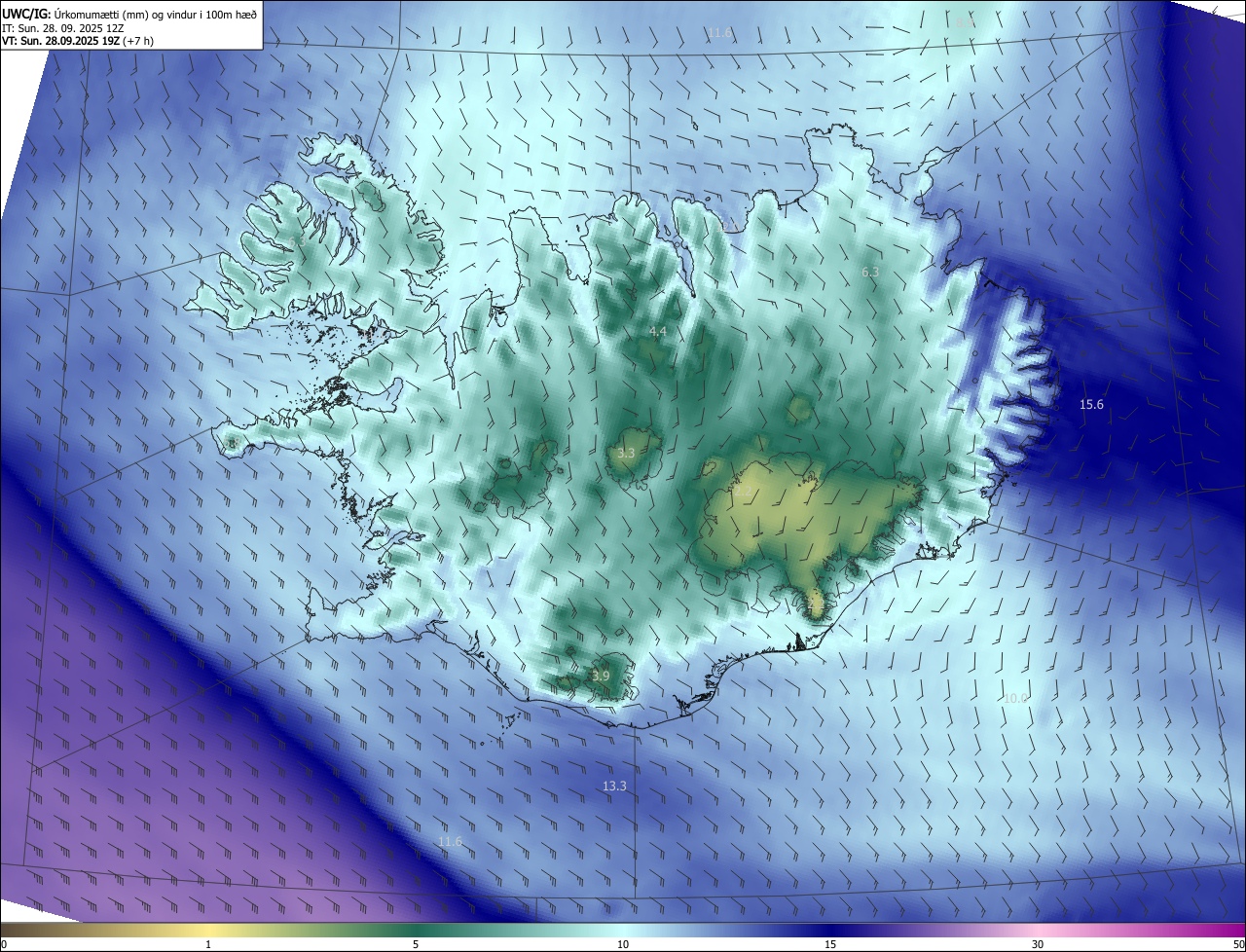
Task: Click the 30 tick on the color scale
Action: (x=1038, y=944)
